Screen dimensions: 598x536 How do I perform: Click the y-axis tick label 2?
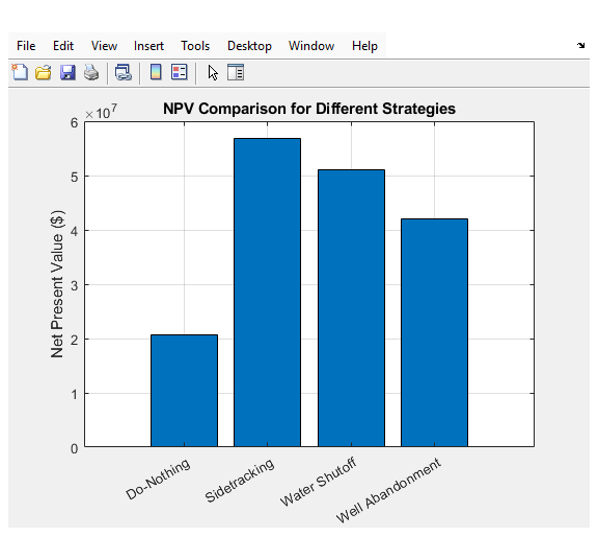(x=74, y=340)
